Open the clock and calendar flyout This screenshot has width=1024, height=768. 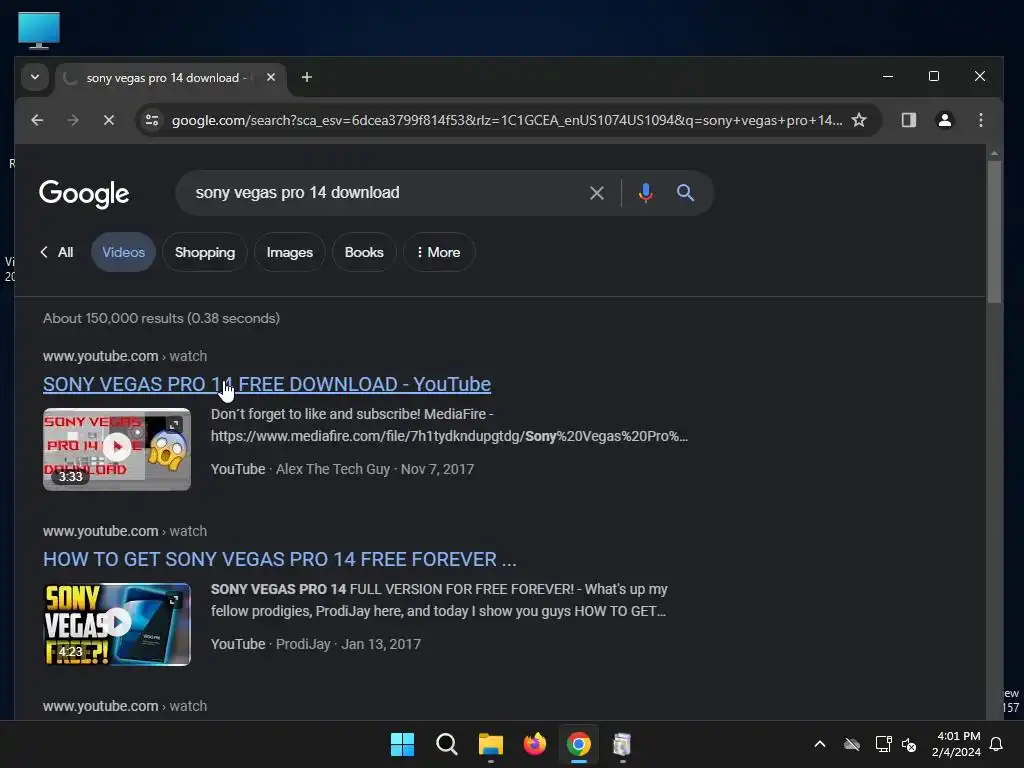click(956, 744)
